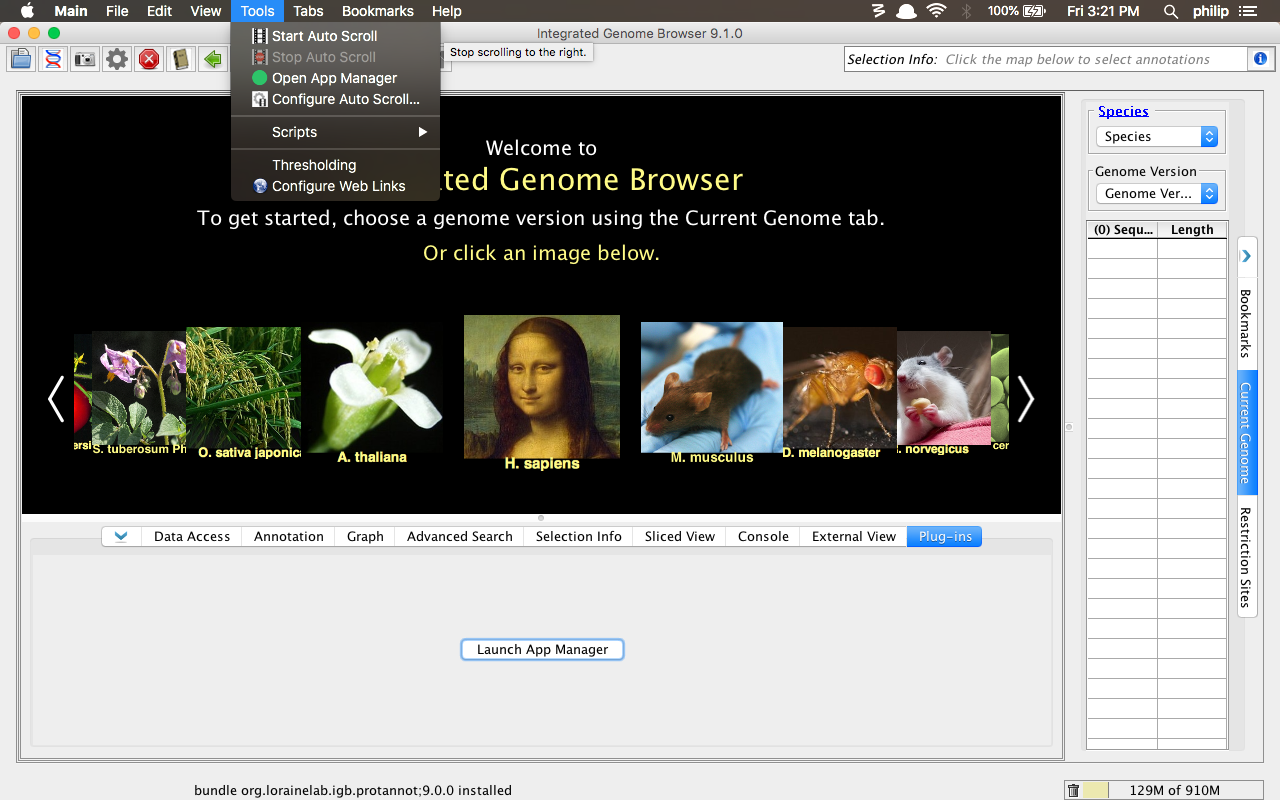The width and height of the screenshot is (1280, 800).
Task: Switch to the Sliced View tab
Action: point(680,537)
